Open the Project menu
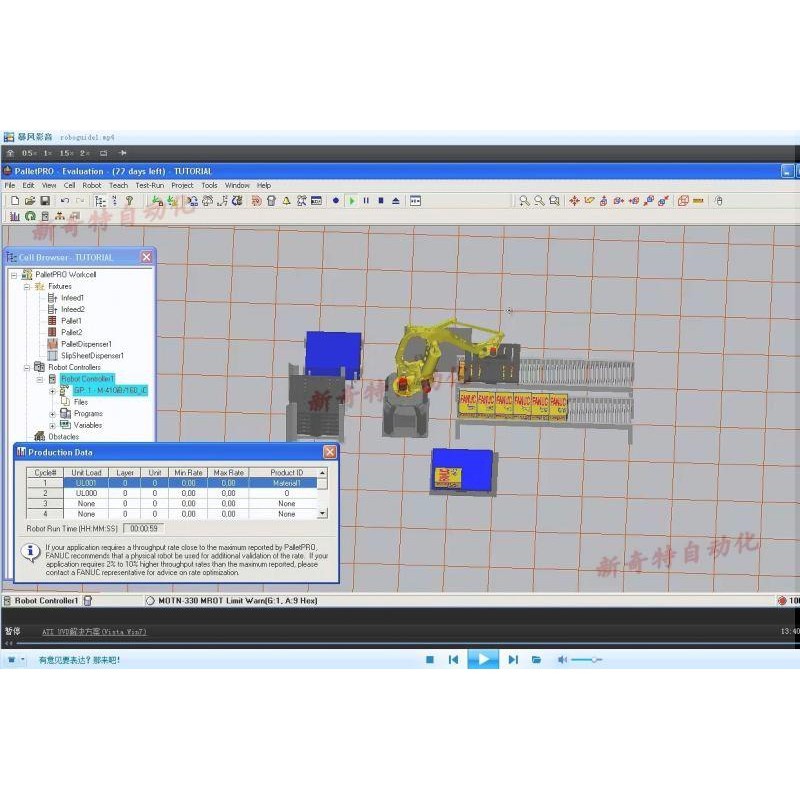Image resolution: width=800 pixels, height=800 pixels. pyautogui.click(x=182, y=185)
